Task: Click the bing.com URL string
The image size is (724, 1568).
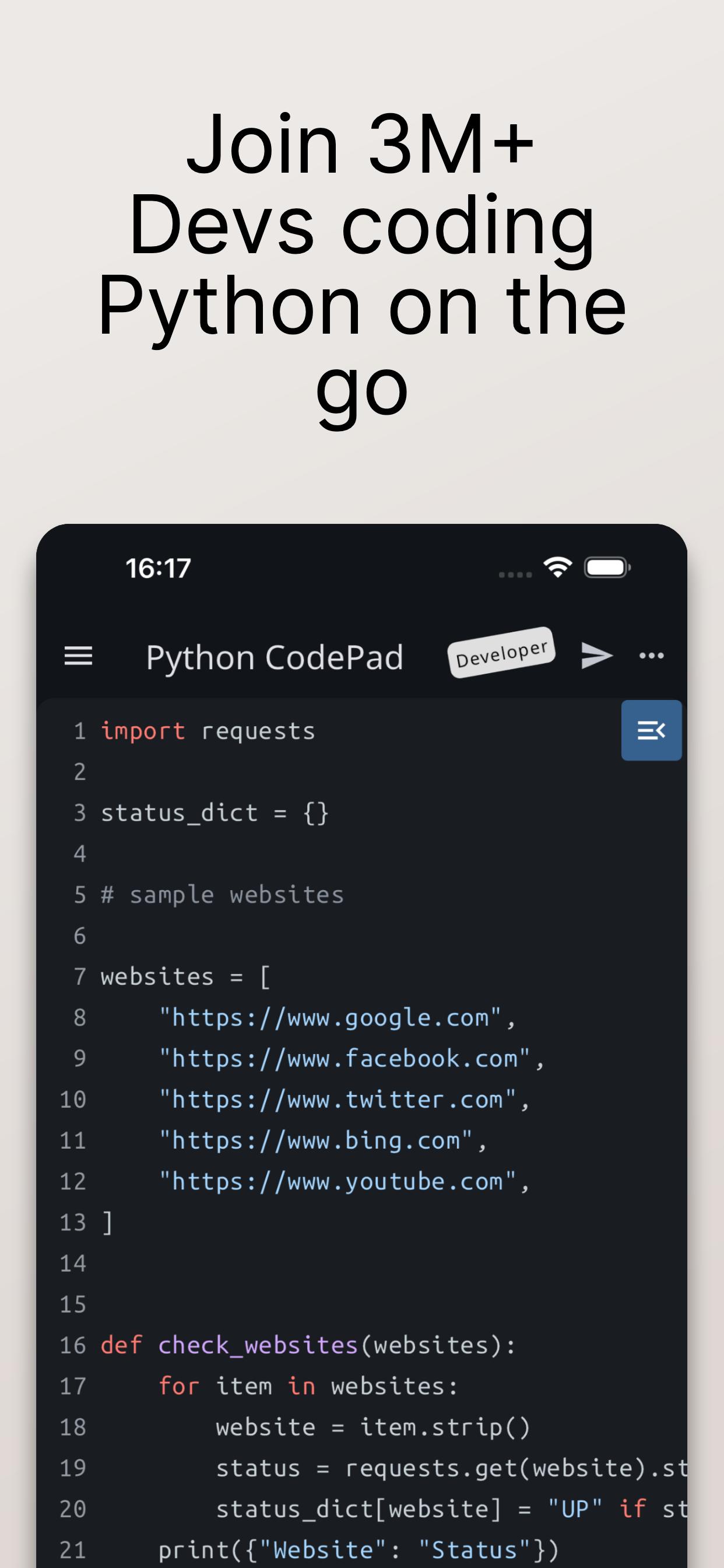Action: 316,1140
